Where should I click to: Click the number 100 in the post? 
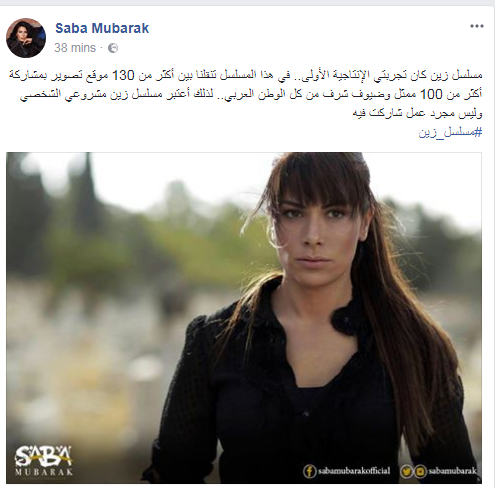pyautogui.click(x=431, y=94)
